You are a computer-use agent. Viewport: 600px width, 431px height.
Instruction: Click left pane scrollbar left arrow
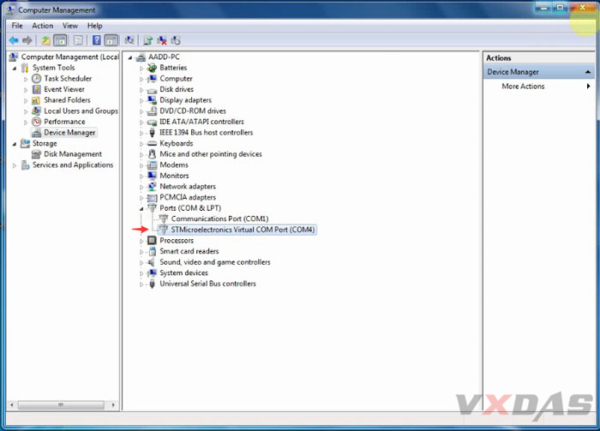click(11, 405)
